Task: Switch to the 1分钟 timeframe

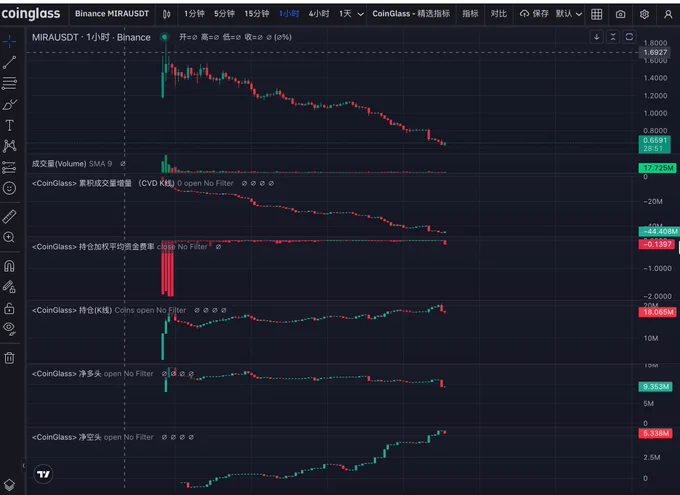Action: coord(194,14)
